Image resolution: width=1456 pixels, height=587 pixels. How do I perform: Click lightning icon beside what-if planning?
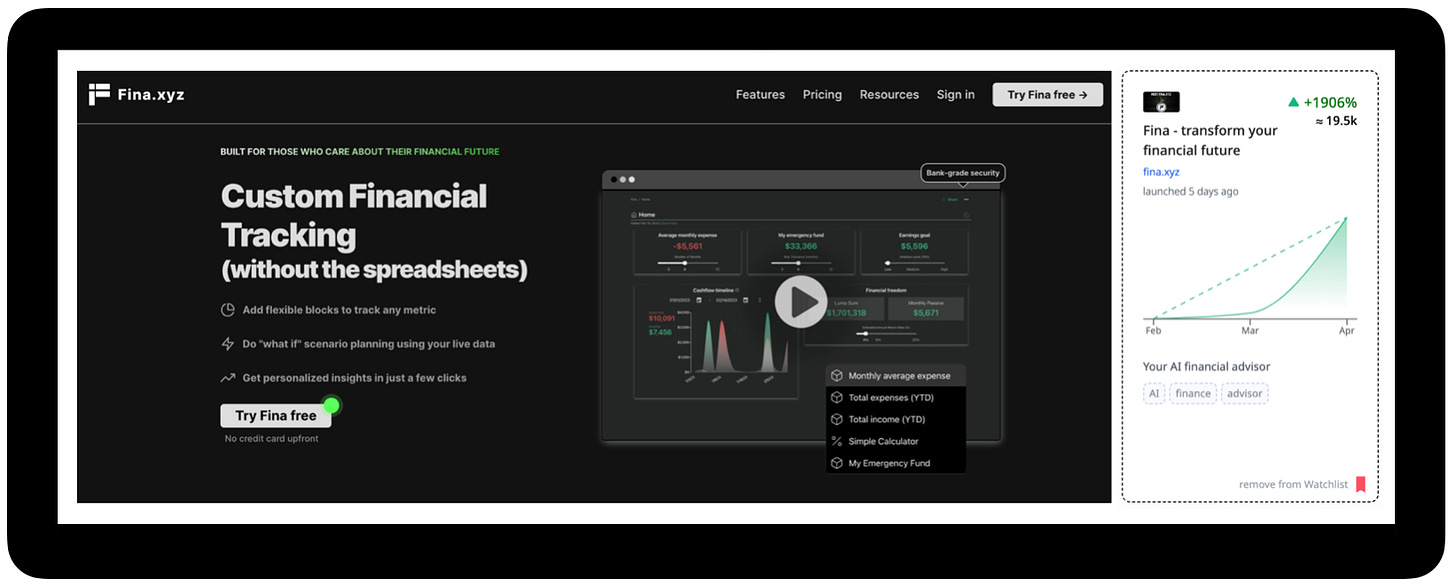[228, 344]
